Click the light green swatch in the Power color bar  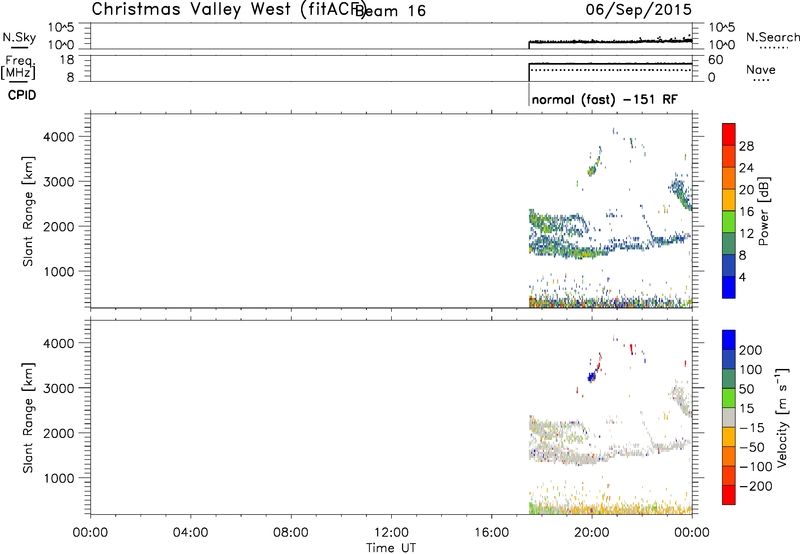729,222
